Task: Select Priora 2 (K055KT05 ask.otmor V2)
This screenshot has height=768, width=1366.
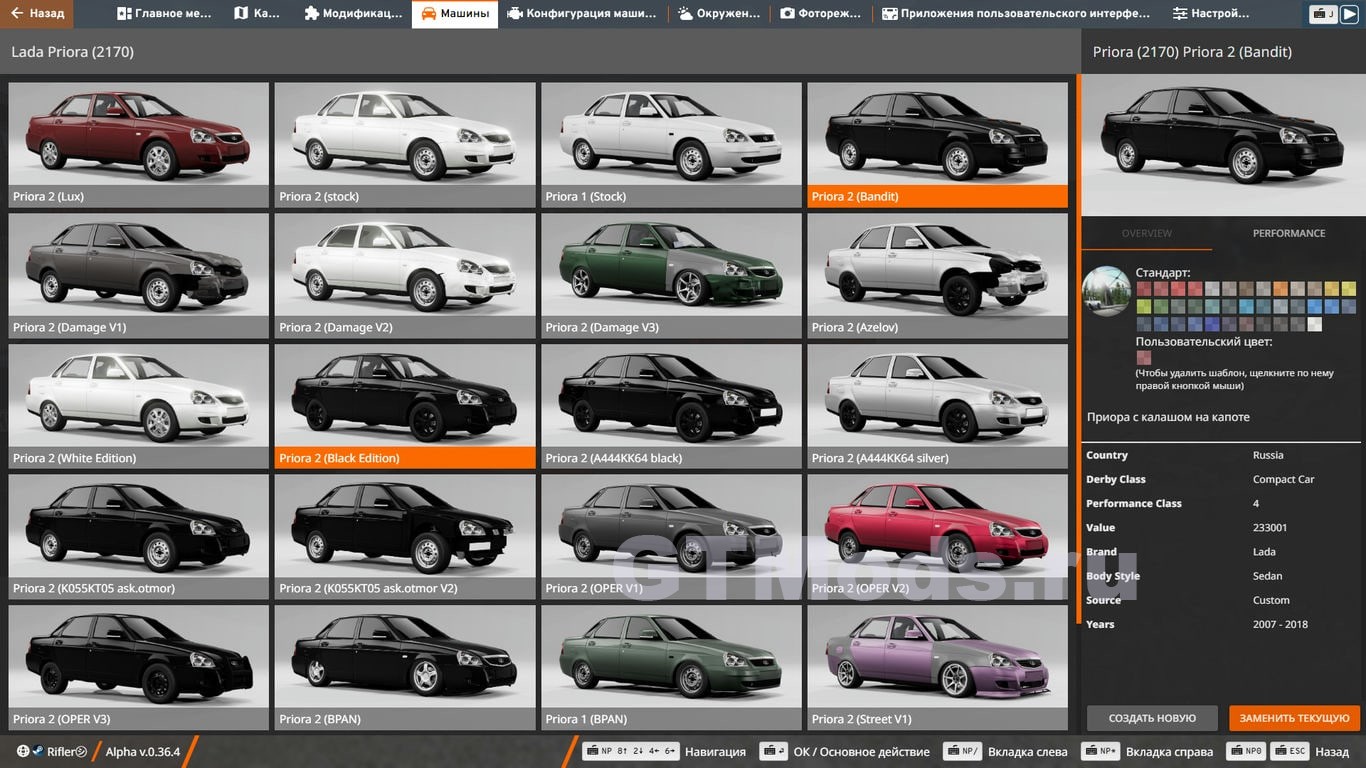Action: pos(405,536)
